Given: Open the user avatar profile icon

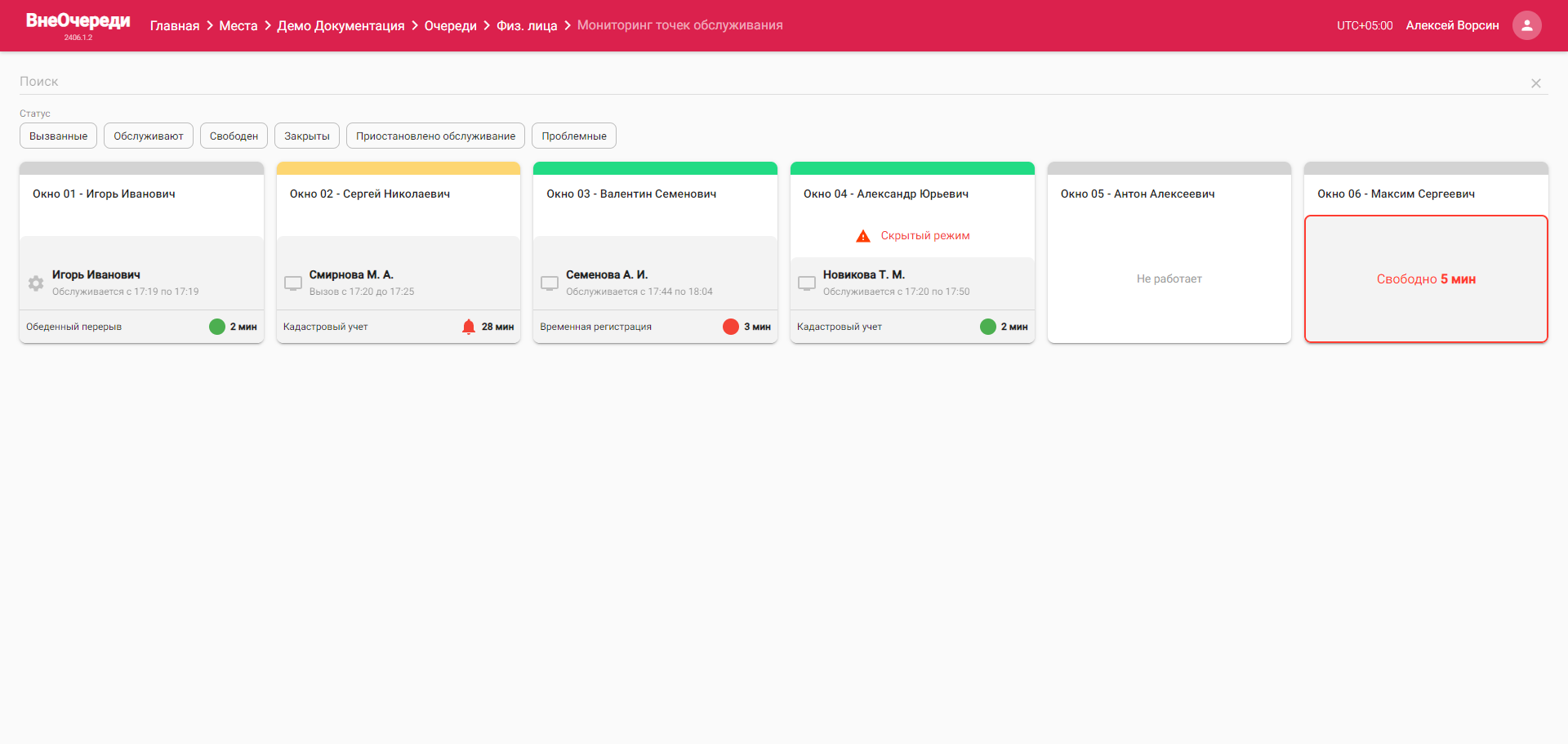Looking at the screenshot, I should pyautogui.click(x=1526, y=25).
